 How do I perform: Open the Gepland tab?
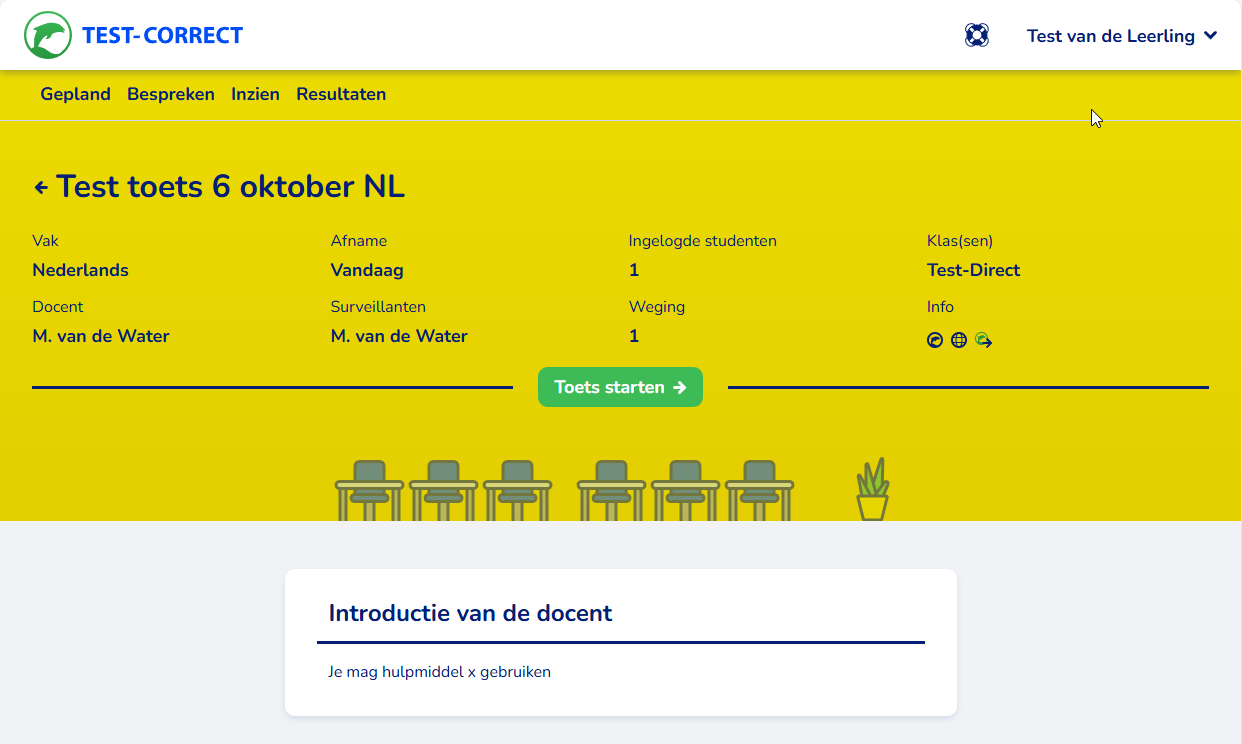click(x=75, y=94)
